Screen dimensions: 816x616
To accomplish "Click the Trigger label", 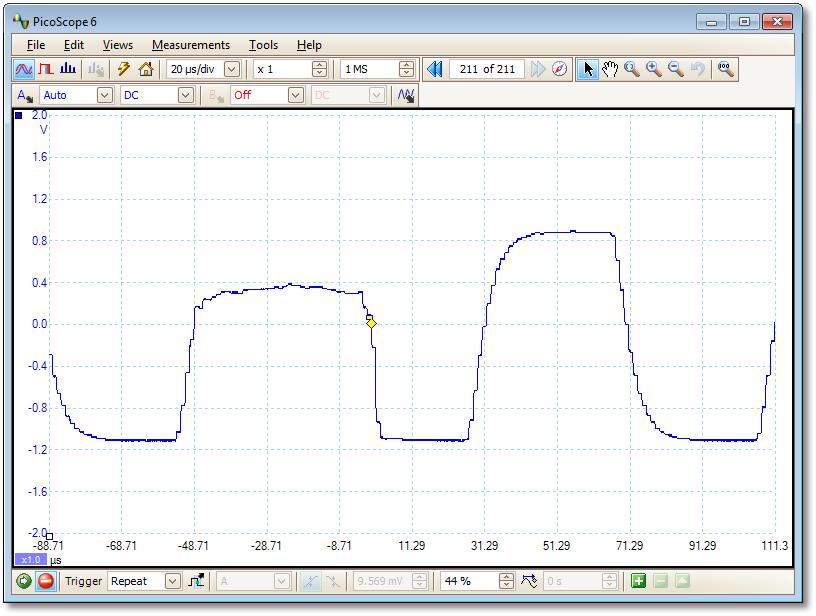I will click(83, 581).
